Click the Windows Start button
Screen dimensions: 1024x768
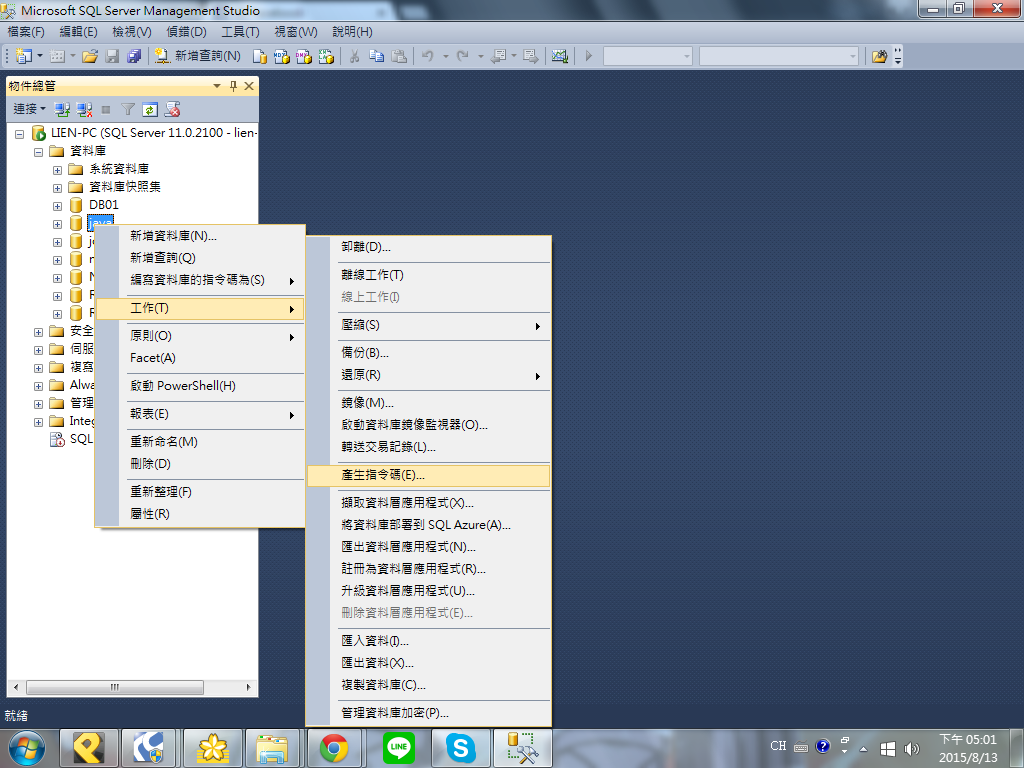[26, 748]
